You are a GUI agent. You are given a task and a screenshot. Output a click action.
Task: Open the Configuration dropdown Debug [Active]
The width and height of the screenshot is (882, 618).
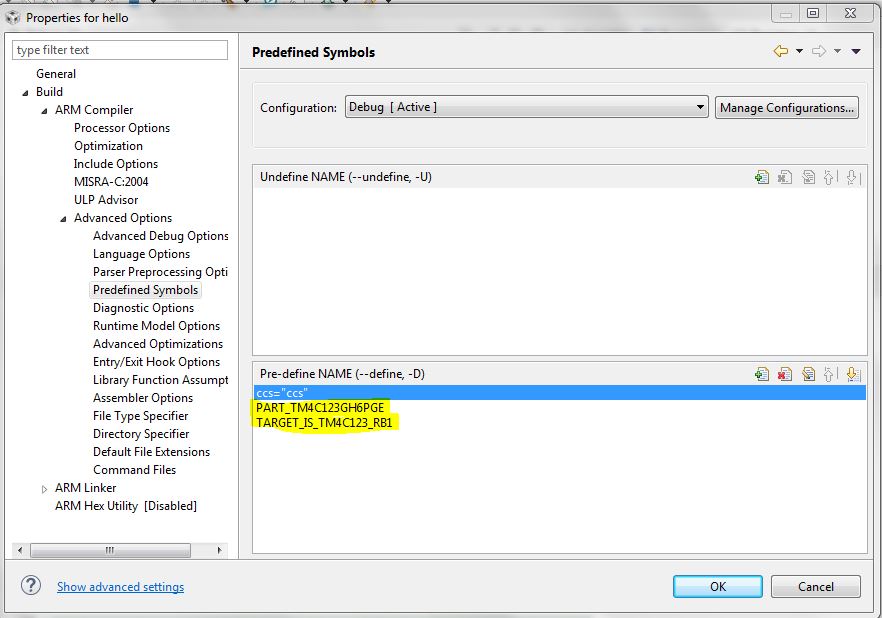(526, 107)
